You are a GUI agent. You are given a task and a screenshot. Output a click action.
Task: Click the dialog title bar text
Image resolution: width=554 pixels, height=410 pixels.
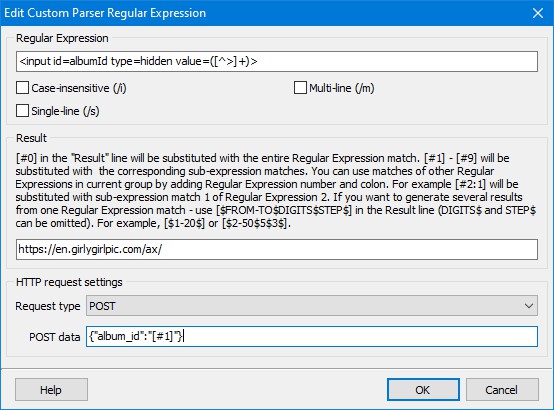coord(105,13)
